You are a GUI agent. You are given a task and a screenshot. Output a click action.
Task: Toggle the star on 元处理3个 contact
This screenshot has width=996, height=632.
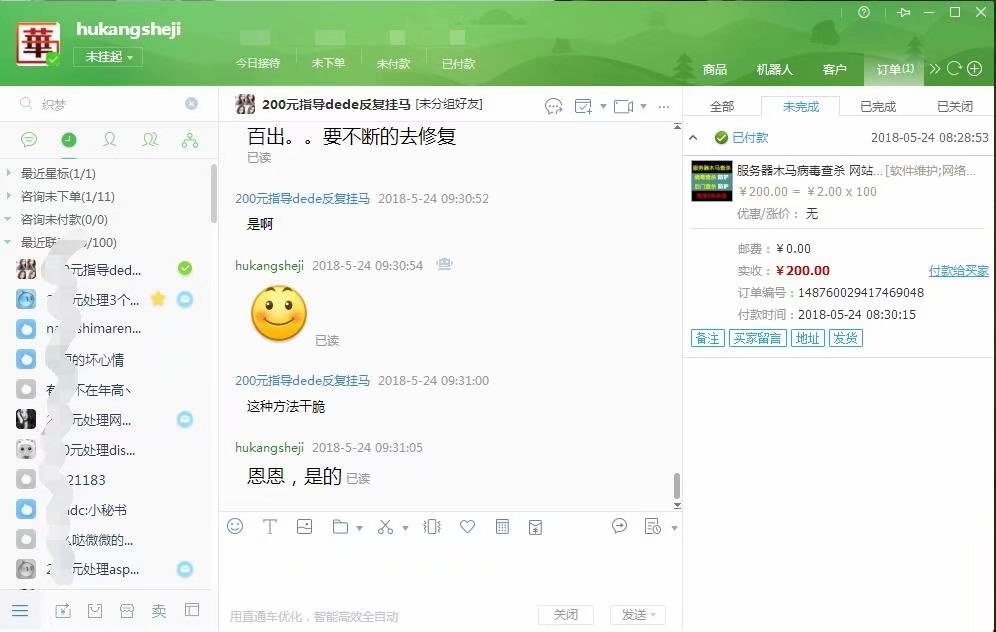[158, 299]
